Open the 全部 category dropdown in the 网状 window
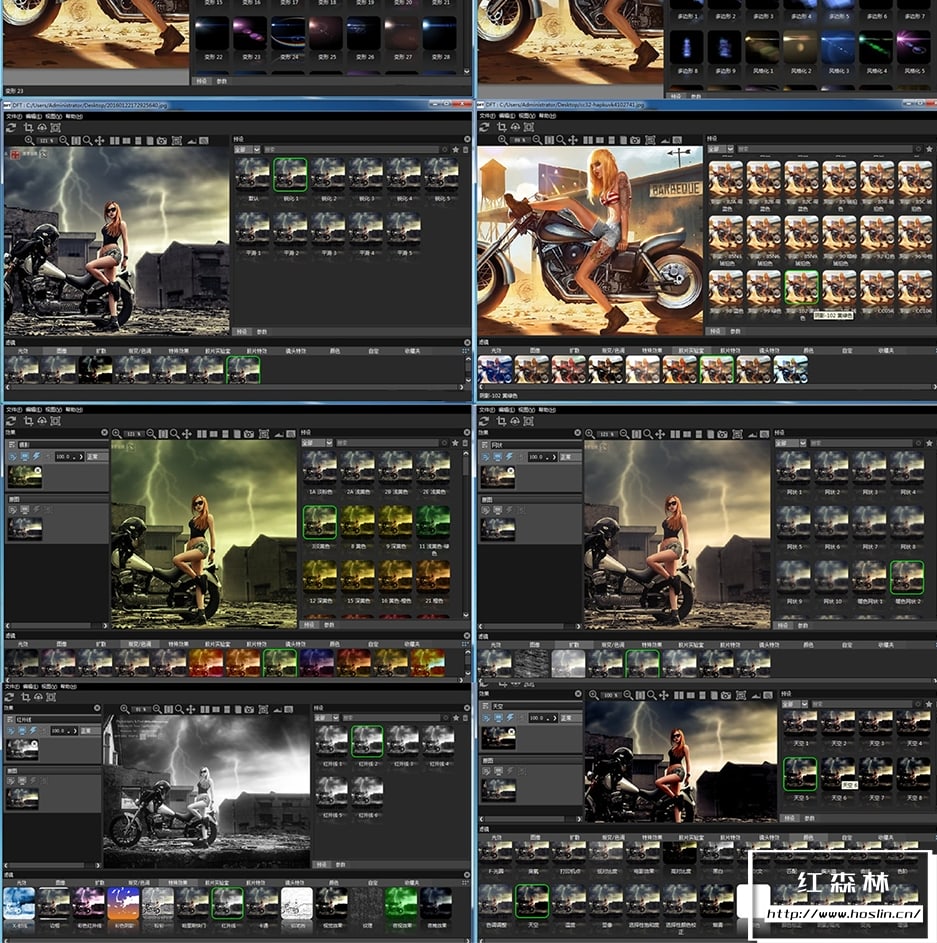Viewport: 937px width, 943px height. tap(790, 443)
